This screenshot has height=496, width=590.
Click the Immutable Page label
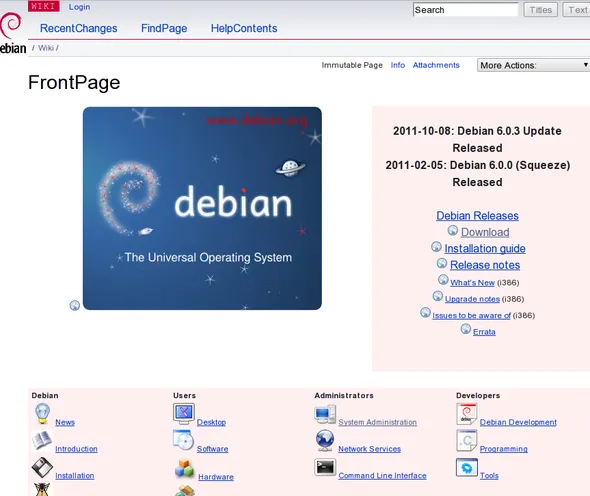pyautogui.click(x=352, y=65)
